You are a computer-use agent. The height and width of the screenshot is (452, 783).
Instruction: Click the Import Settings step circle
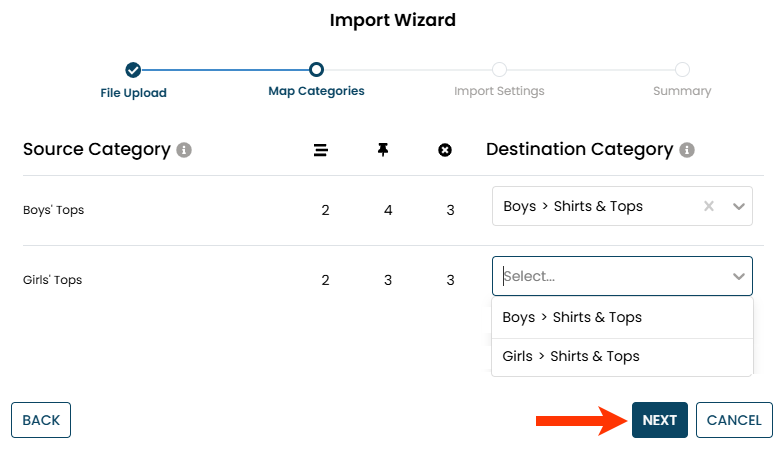point(499,70)
